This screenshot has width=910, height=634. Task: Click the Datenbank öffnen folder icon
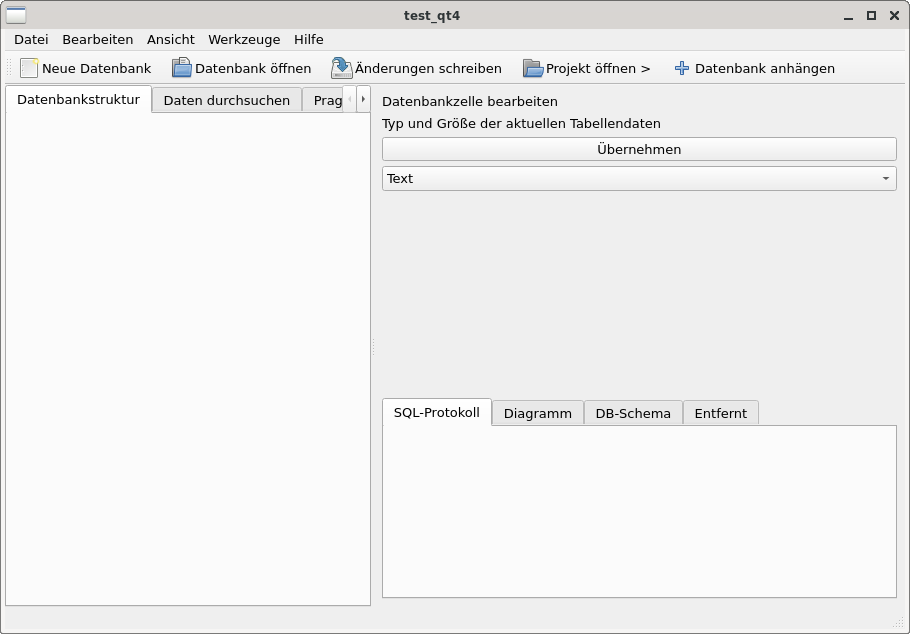pyautogui.click(x=182, y=67)
